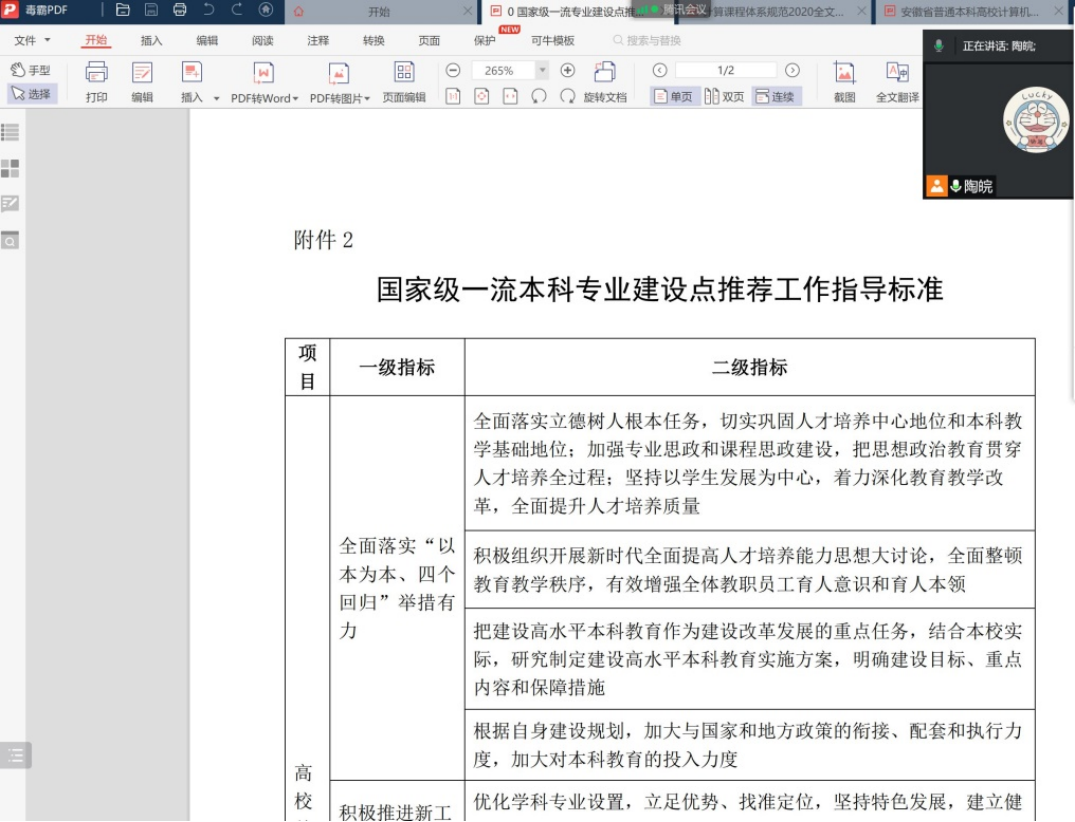Open the outline list panel in sidebar
The width and height of the screenshot is (1075, 822).
[10, 132]
